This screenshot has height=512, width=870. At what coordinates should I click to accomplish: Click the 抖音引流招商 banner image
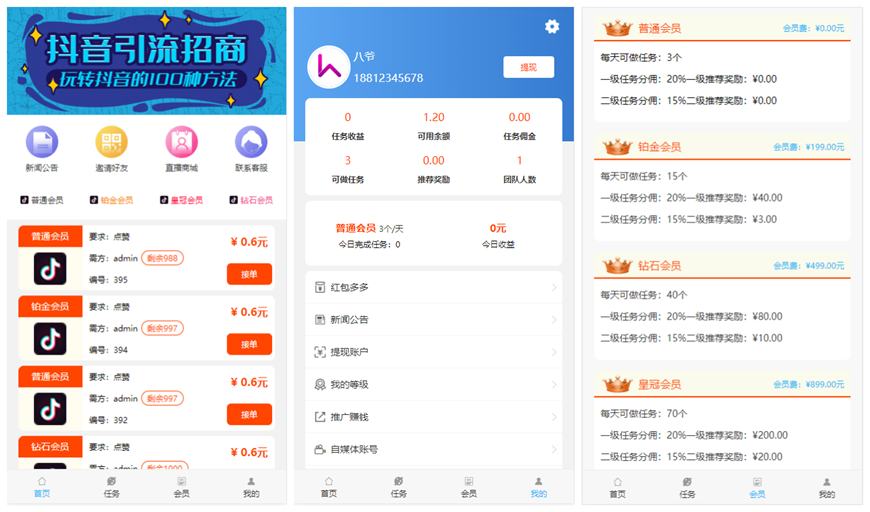click(x=146, y=61)
